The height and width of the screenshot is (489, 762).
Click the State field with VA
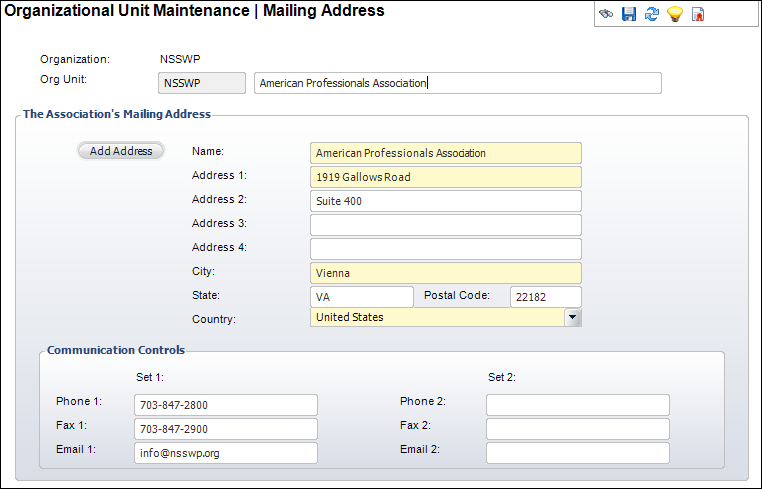pyautogui.click(x=362, y=297)
